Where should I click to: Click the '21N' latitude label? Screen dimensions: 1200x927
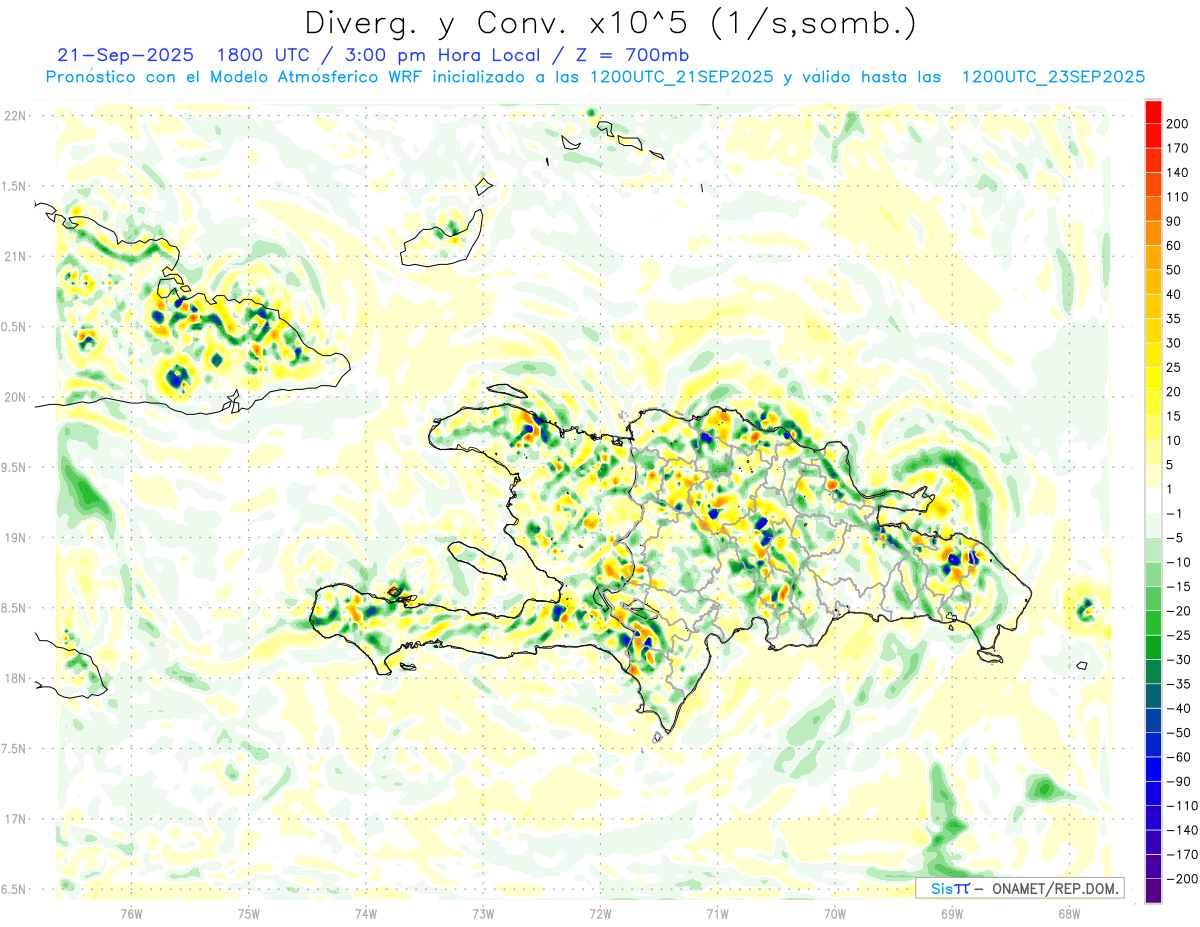pyautogui.click(x=14, y=257)
